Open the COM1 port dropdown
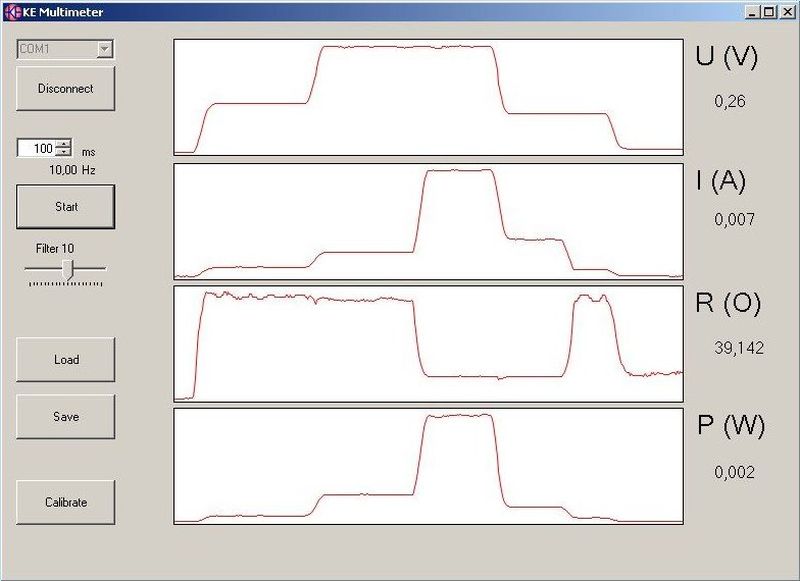Image resolution: width=800 pixels, height=581 pixels. 104,49
